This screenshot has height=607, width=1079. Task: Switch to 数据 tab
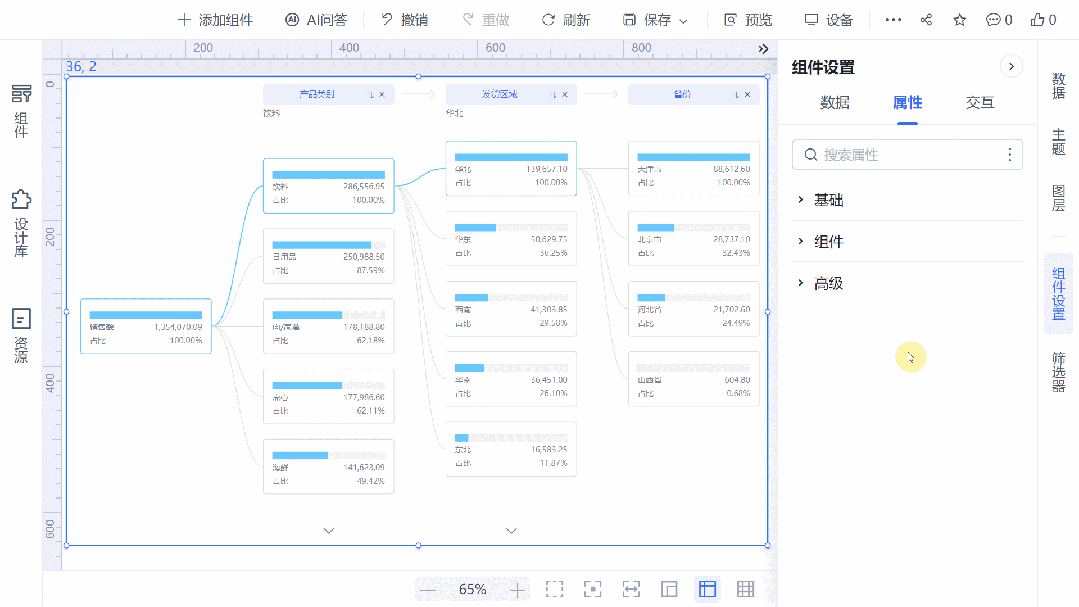(x=835, y=103)
